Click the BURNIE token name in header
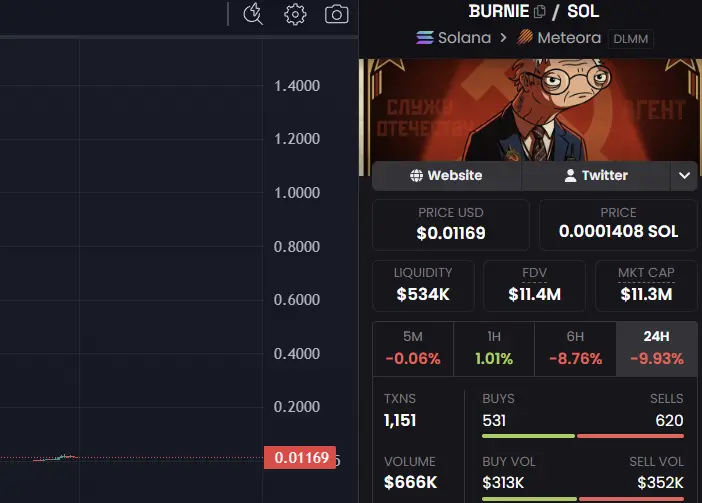The image size is (702, 503). 499,11
